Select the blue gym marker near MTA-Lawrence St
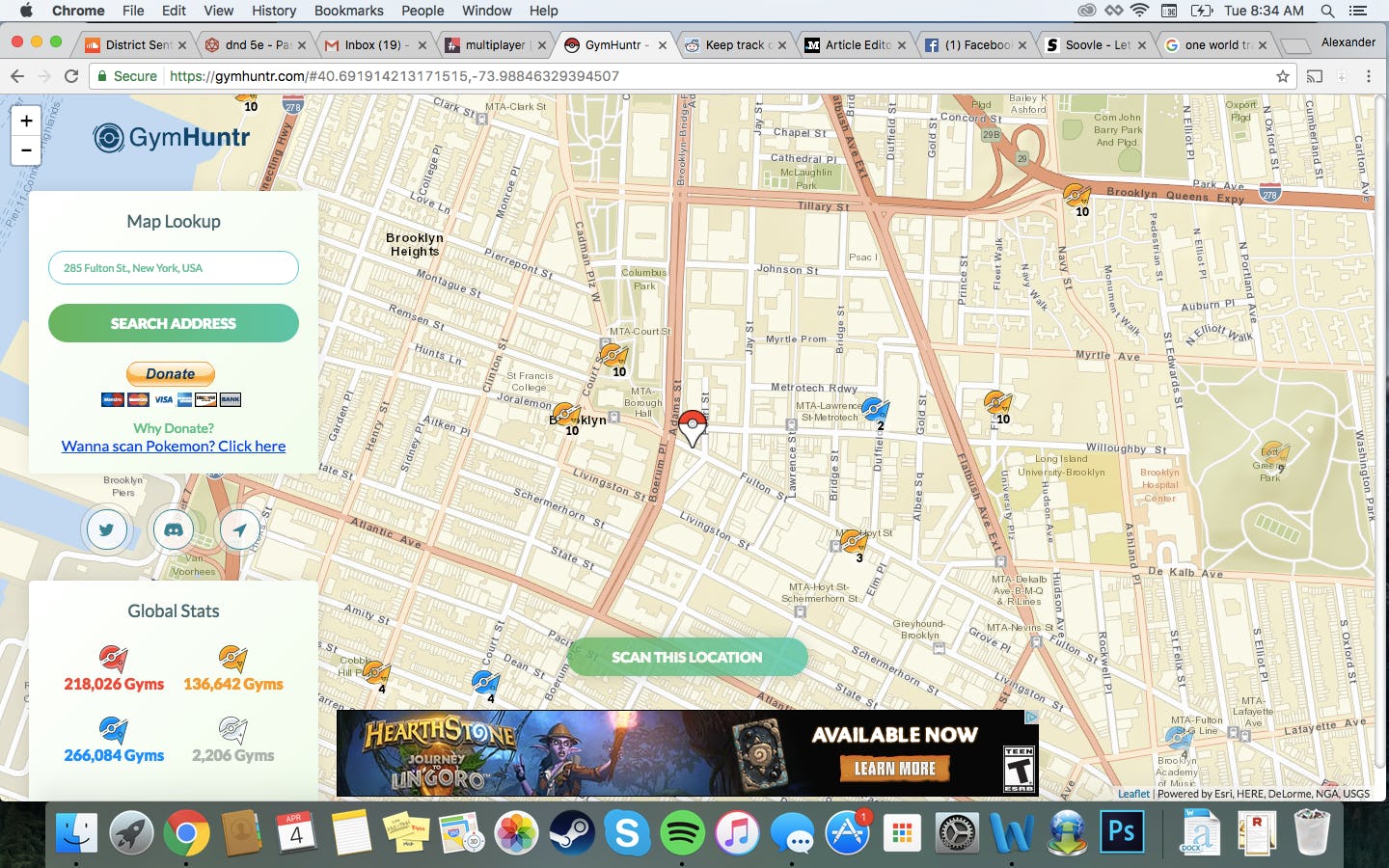 tap(874, 410)
